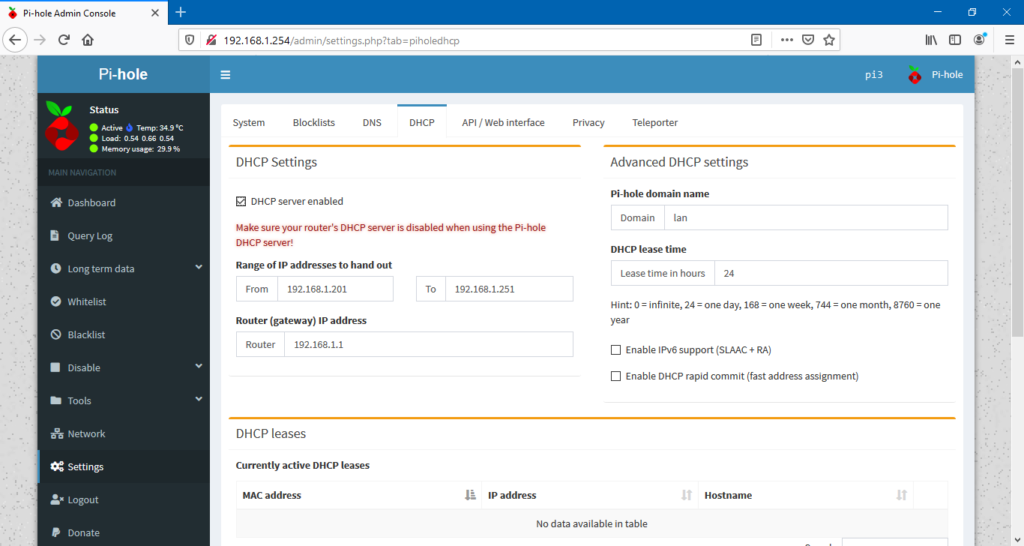The height and width of the screenshot is (546, 1024).
Task: Open Firefox account icon
Action: point(979,40)
